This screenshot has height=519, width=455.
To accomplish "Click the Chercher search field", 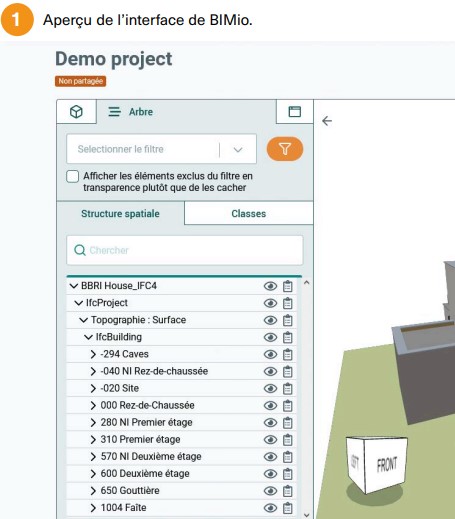I will coord(185,250).
